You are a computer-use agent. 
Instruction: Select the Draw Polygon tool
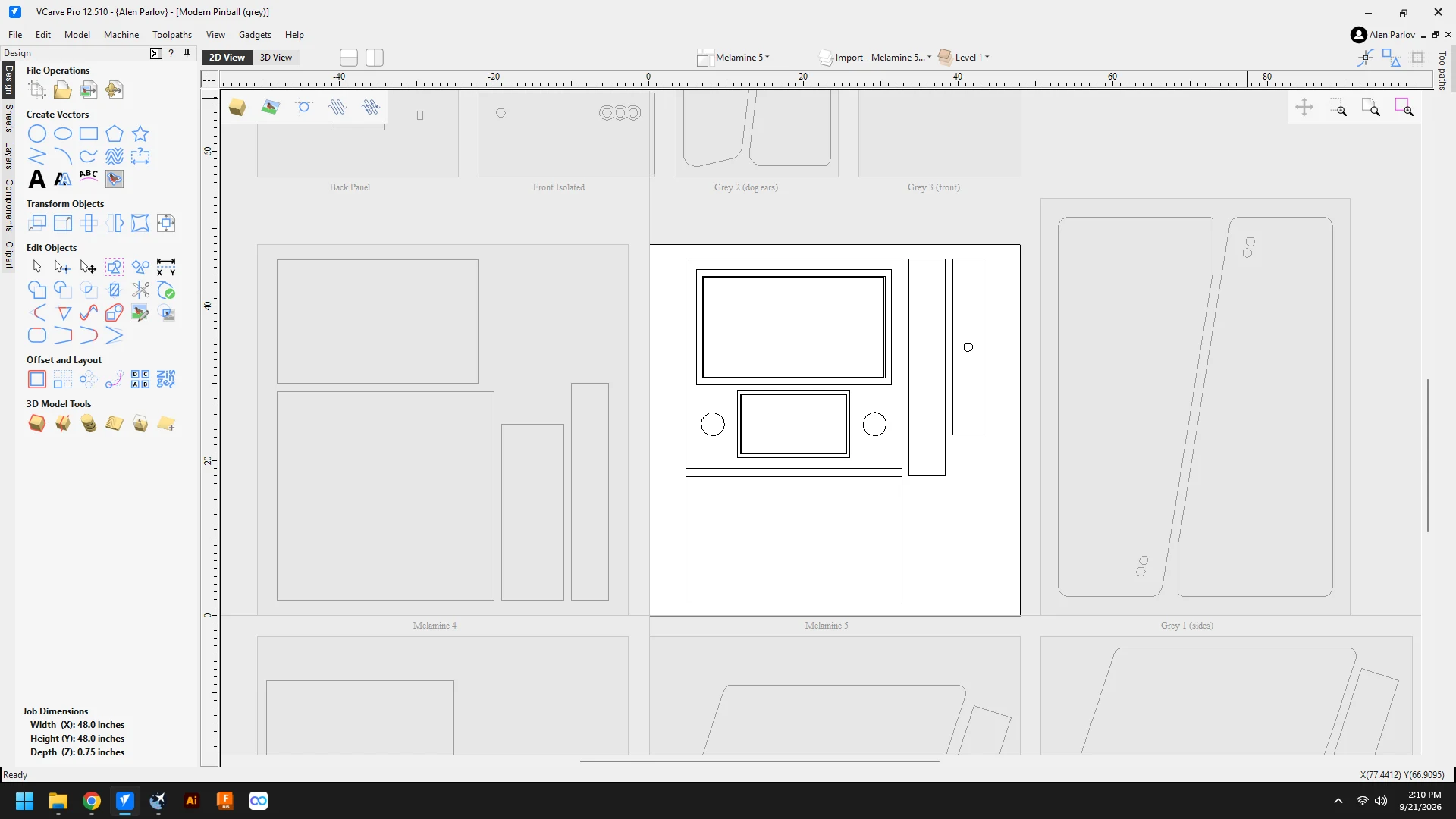tap(115, 134)
